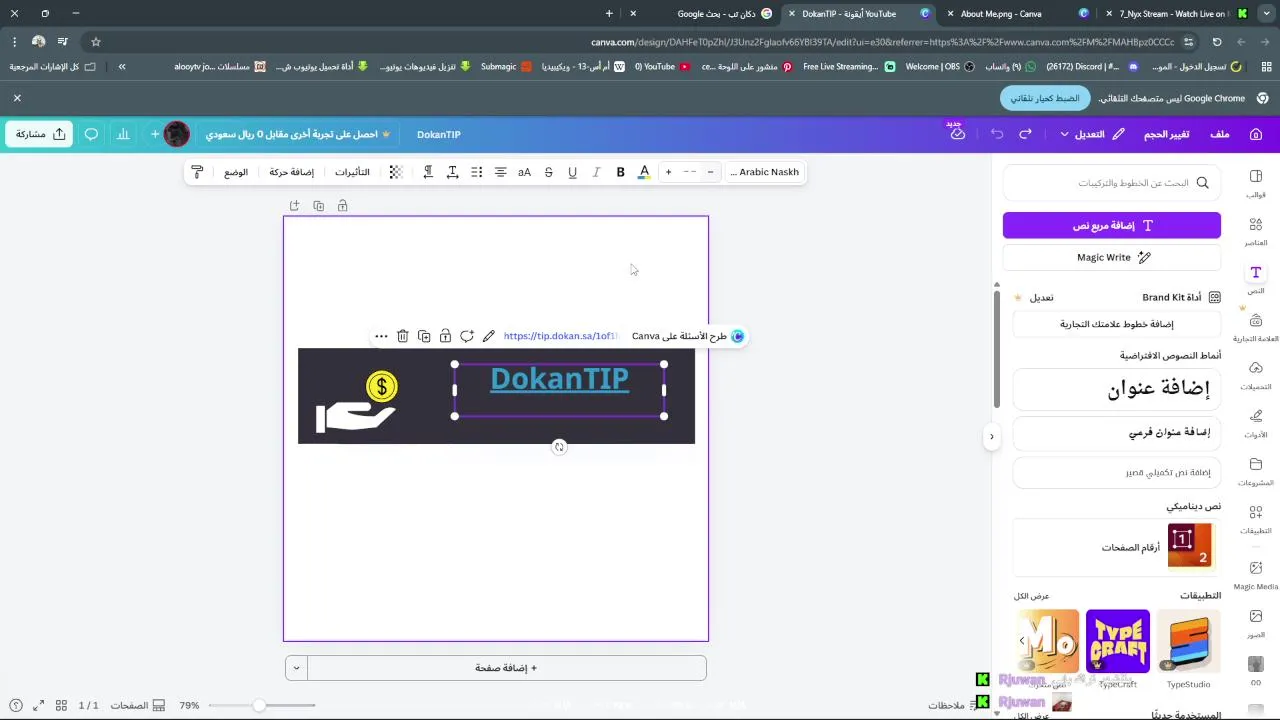1280x720 pixels.
Task: Click the copy style paint roller icon
Action: [x=197, y=172]
